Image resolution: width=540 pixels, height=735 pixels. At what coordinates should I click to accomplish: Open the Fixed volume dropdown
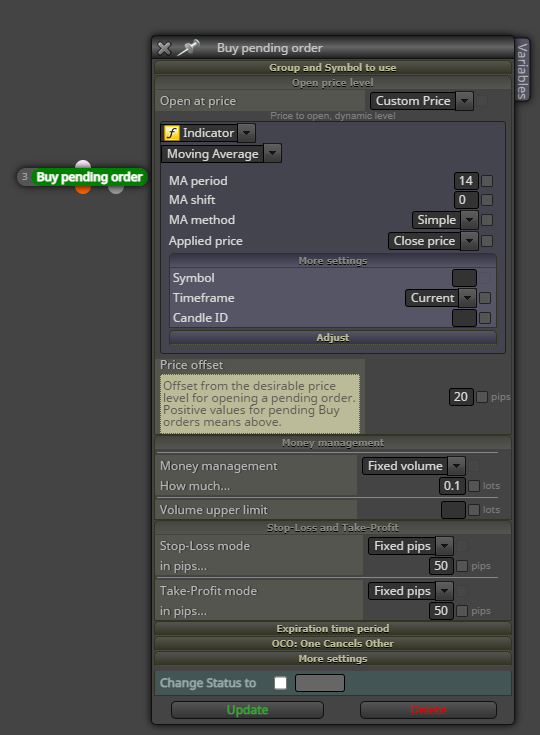coord(414,466)
